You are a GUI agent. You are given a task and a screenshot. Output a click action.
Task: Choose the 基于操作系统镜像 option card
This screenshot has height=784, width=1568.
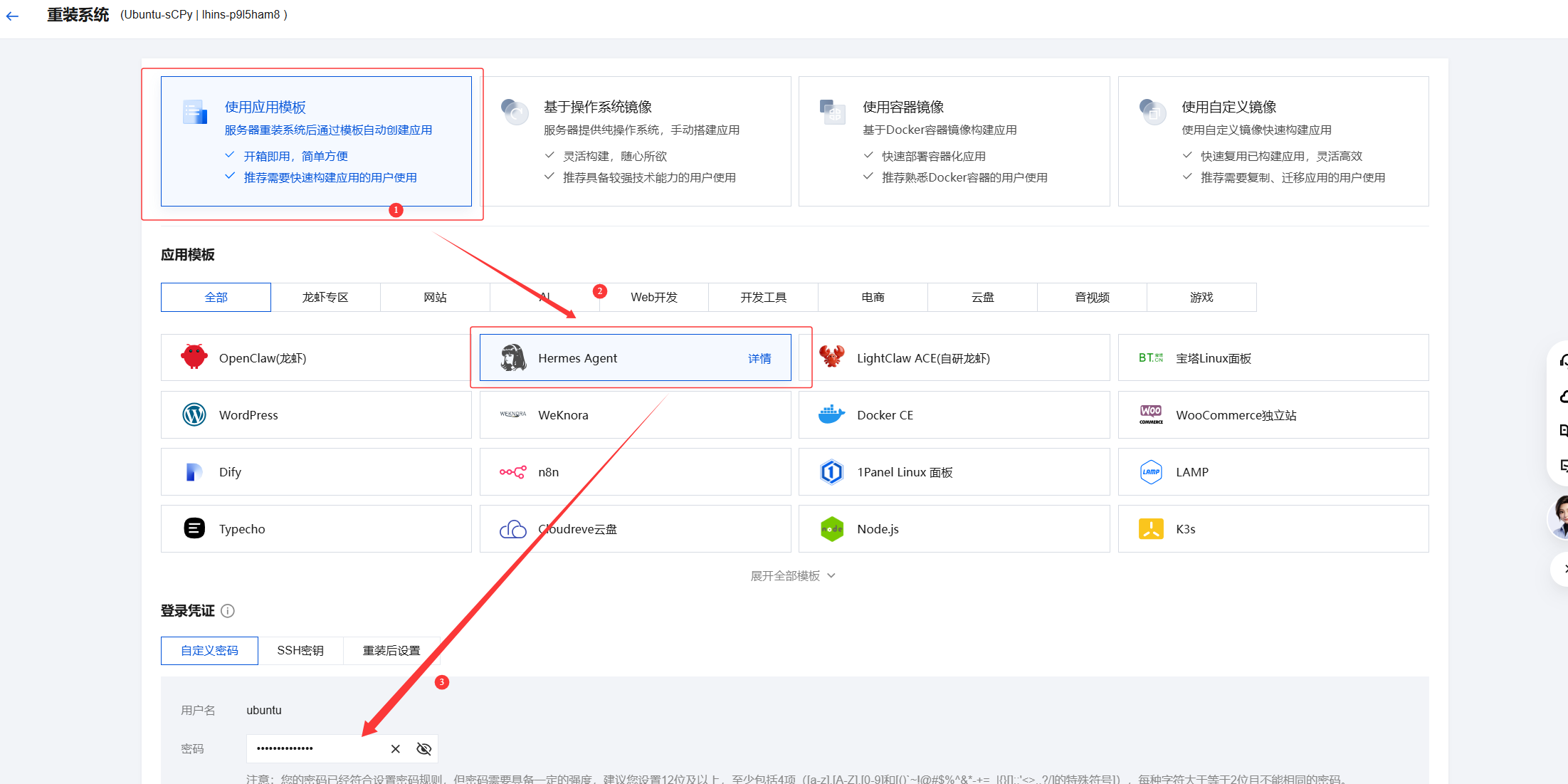click(x=635, y=141)
